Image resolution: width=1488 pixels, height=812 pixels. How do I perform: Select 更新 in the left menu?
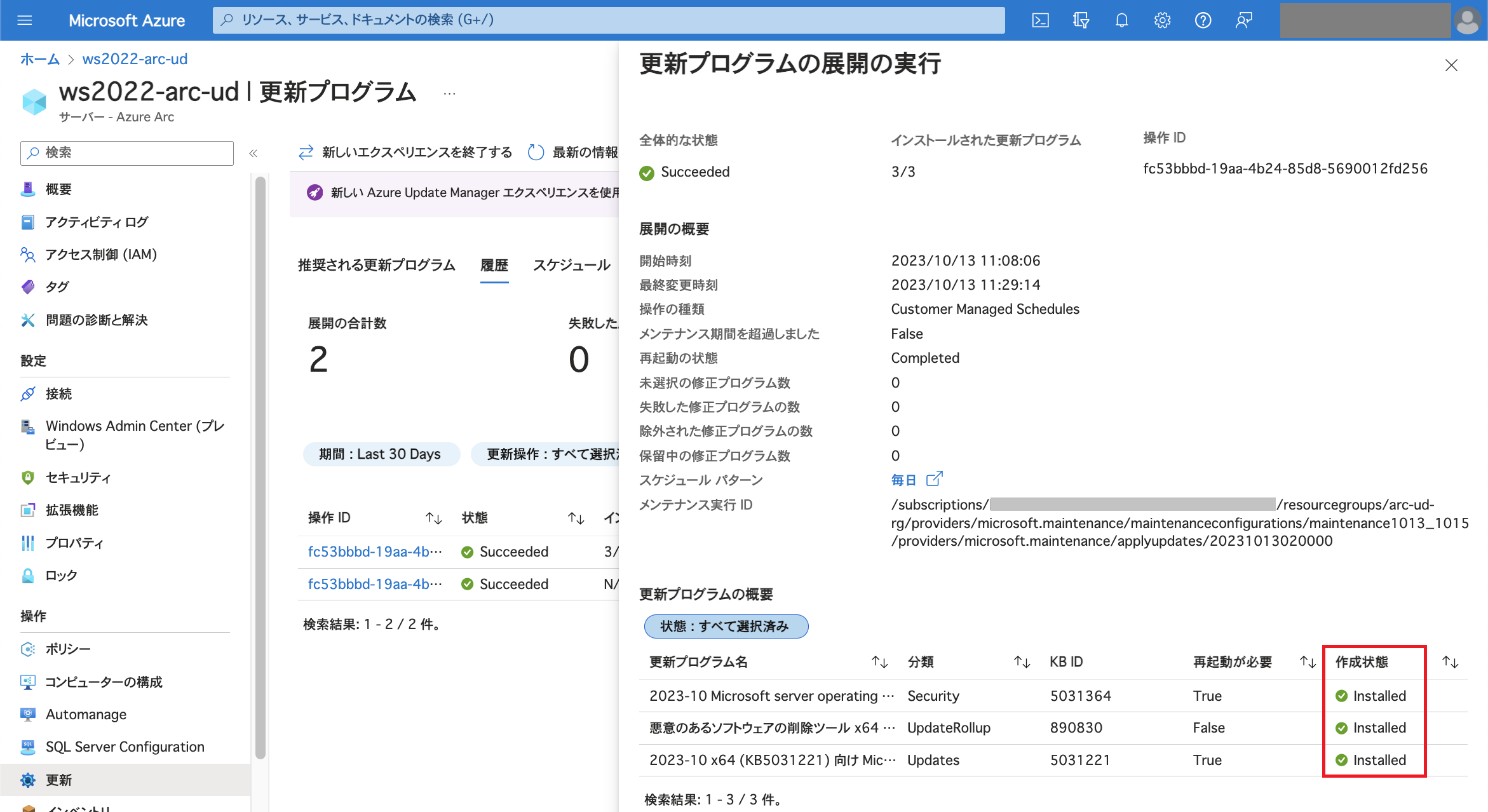125,780
